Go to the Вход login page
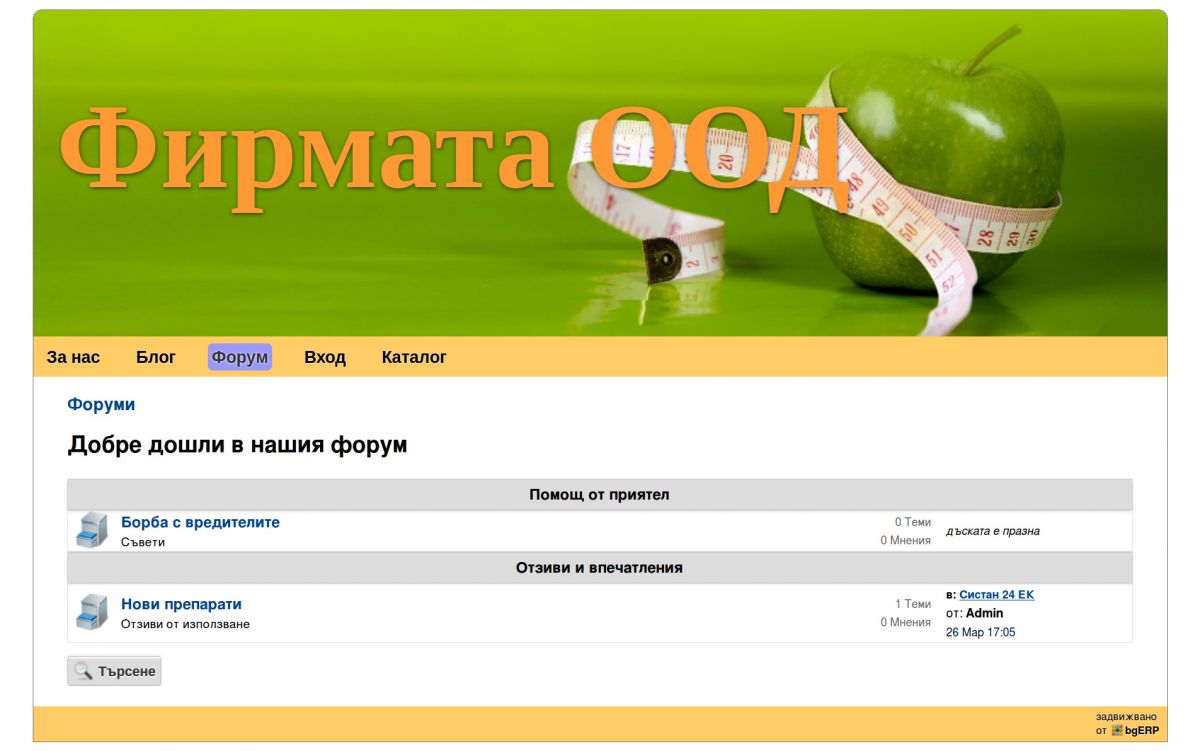1200x751 pixels. pos(325,357)
